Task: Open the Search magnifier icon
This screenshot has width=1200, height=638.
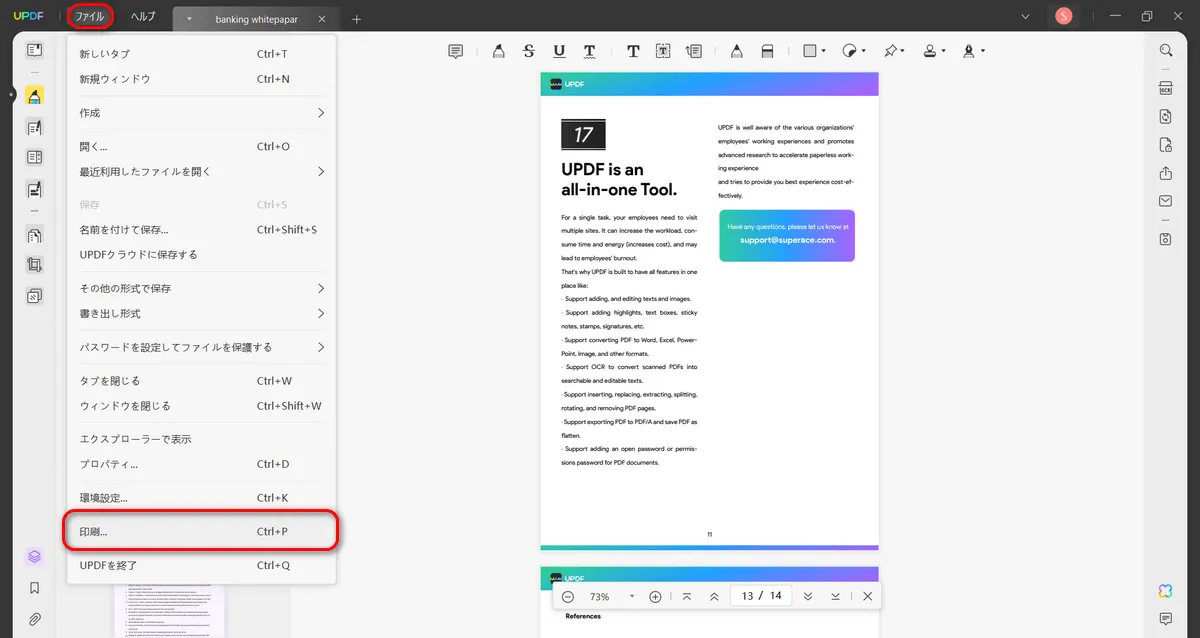Action: 1165,50
